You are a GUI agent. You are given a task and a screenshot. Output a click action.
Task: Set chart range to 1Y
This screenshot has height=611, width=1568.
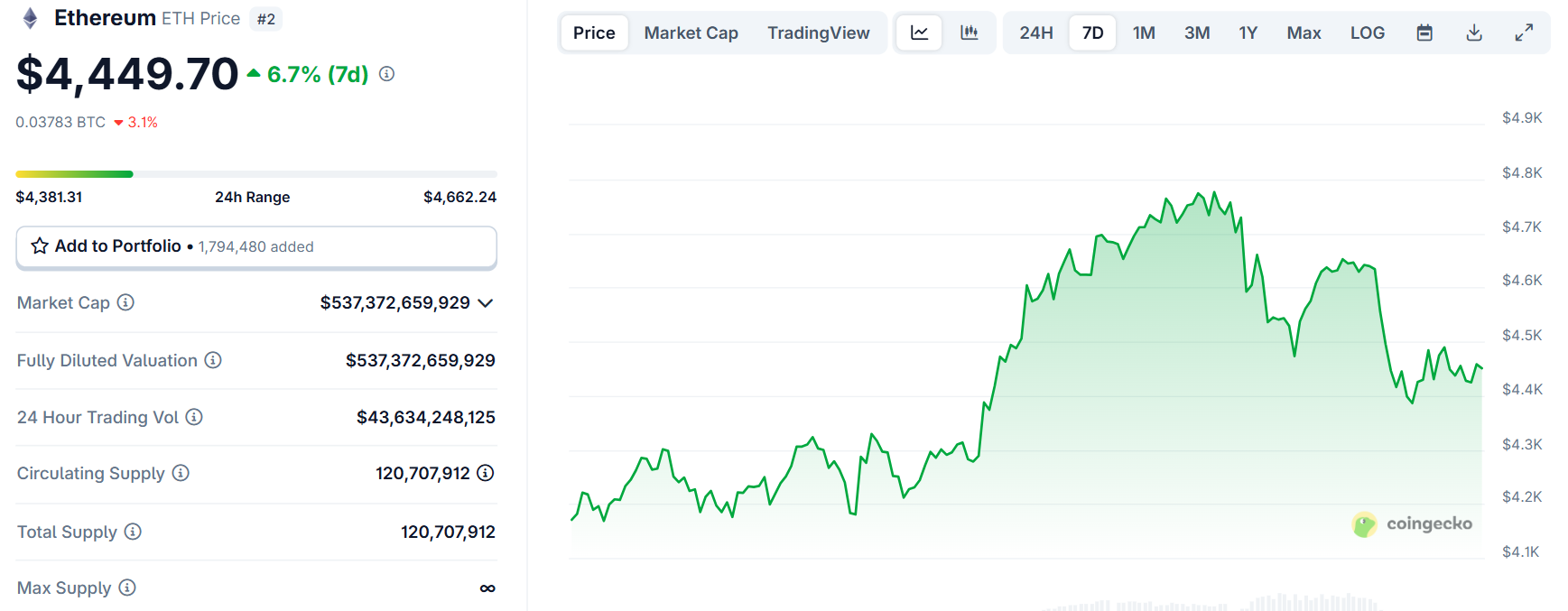[1248, 32]
